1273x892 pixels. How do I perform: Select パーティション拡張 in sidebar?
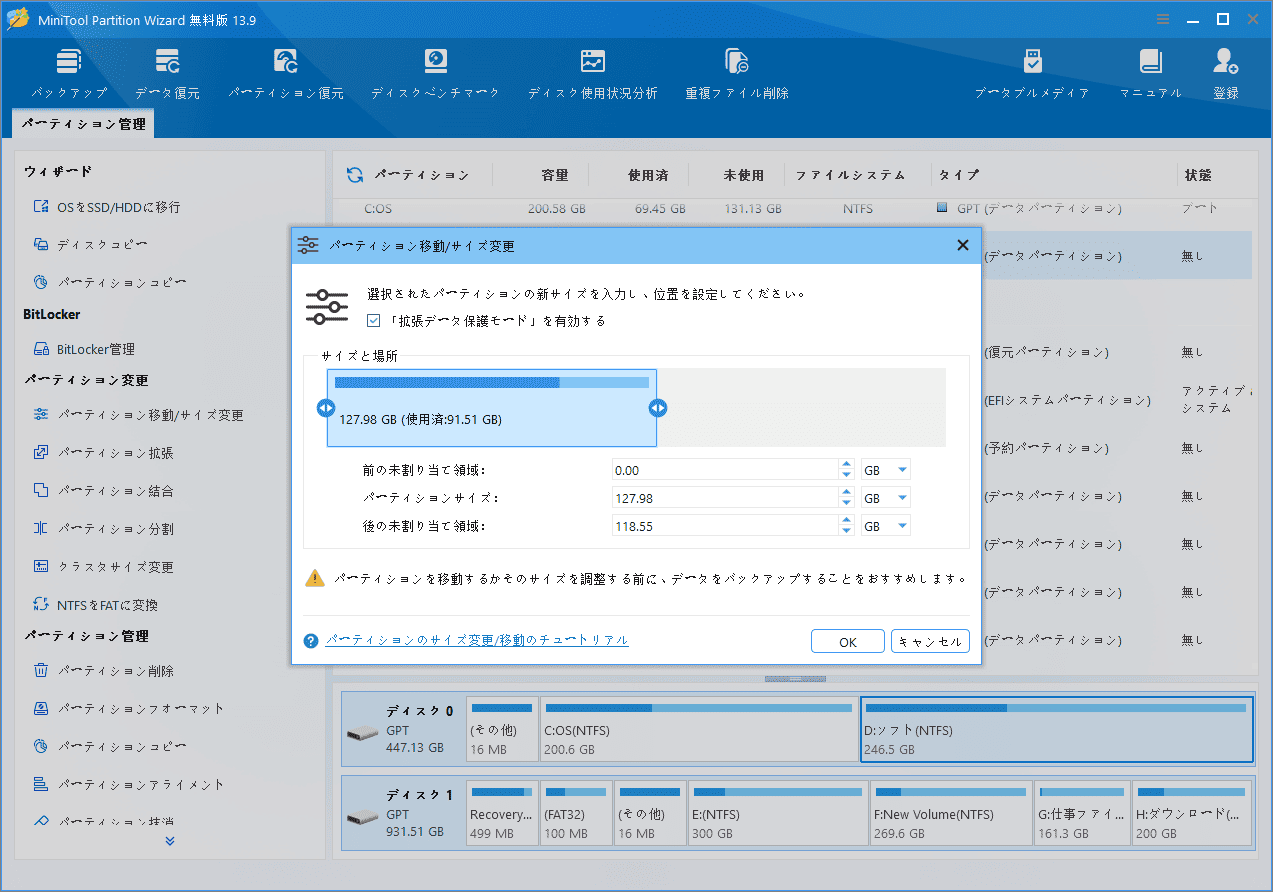103,453
